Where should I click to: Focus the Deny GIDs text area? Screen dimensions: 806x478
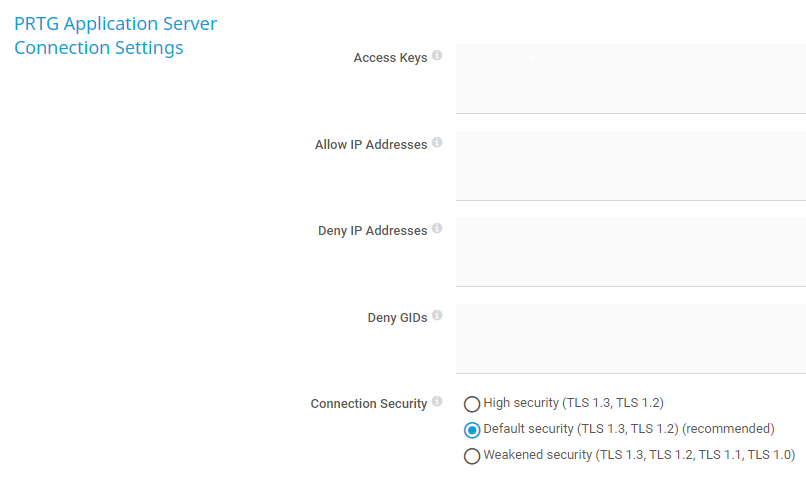point(630,338)
